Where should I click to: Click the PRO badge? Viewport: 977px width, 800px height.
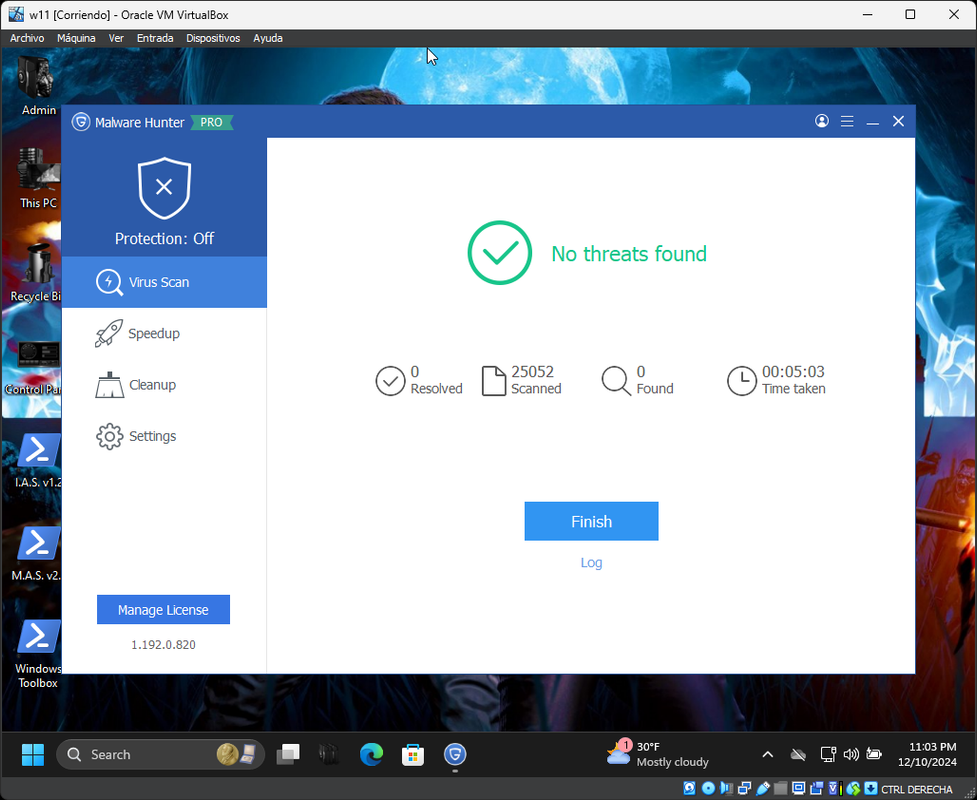pos(211,122)
